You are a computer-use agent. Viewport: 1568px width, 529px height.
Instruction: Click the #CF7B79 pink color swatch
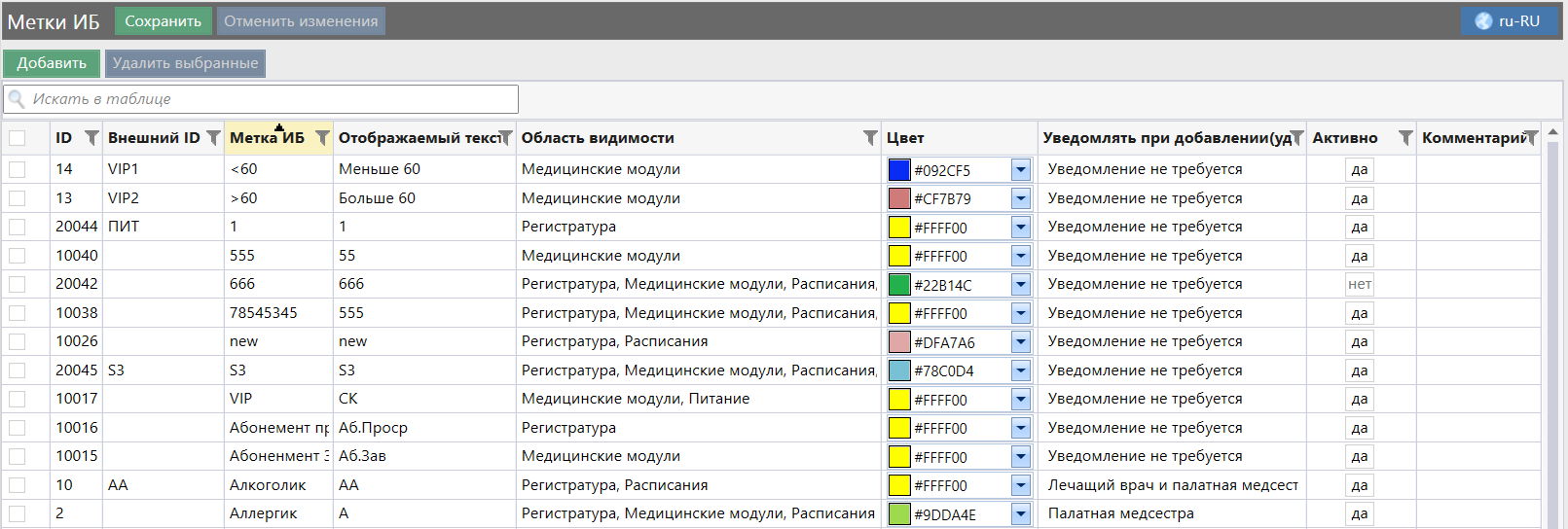pos(899,198)
